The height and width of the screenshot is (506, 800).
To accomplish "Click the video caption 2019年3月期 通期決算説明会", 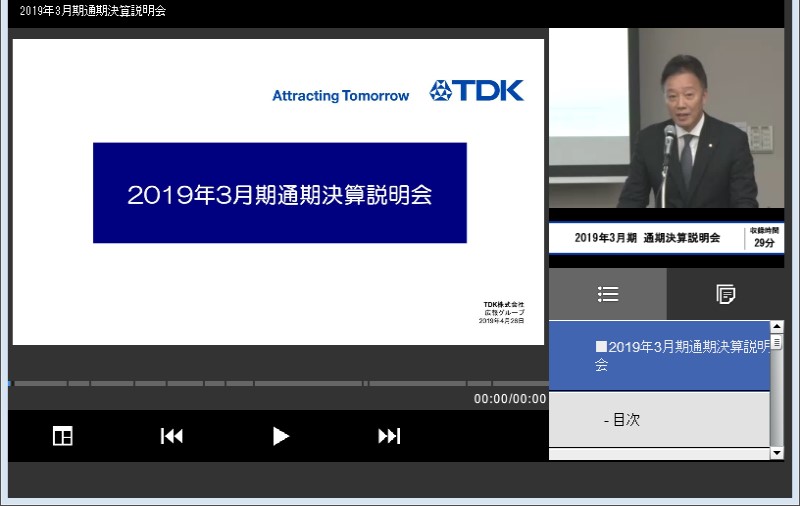I will coord(647,238).
